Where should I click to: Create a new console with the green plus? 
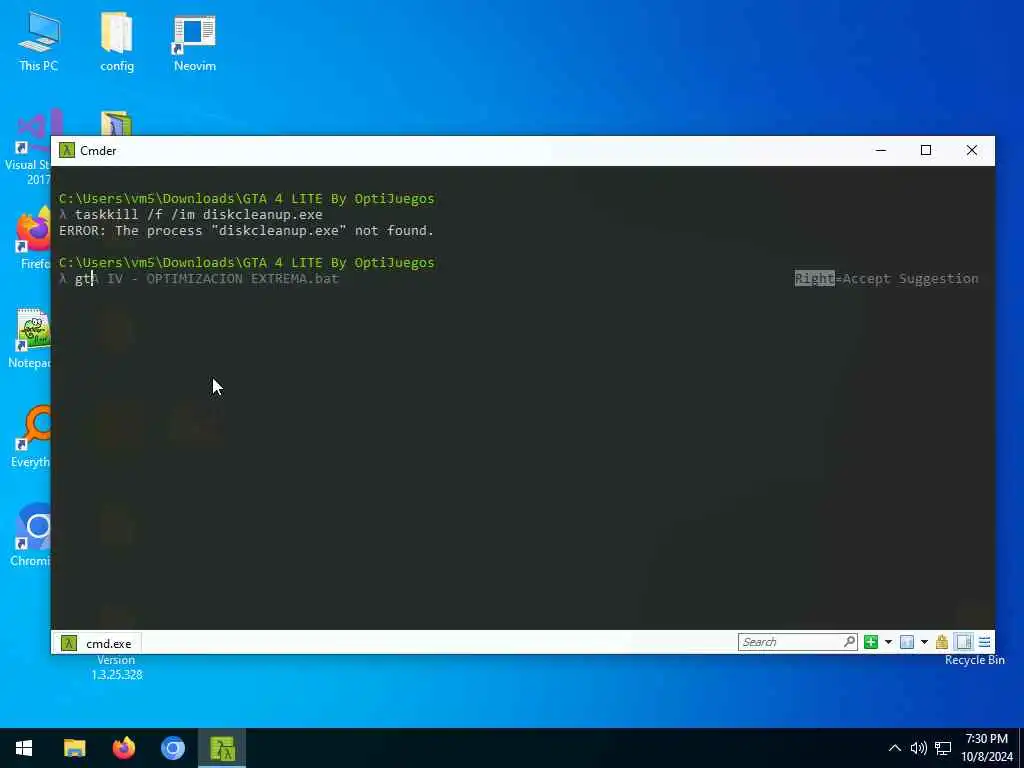pos(871,642)
